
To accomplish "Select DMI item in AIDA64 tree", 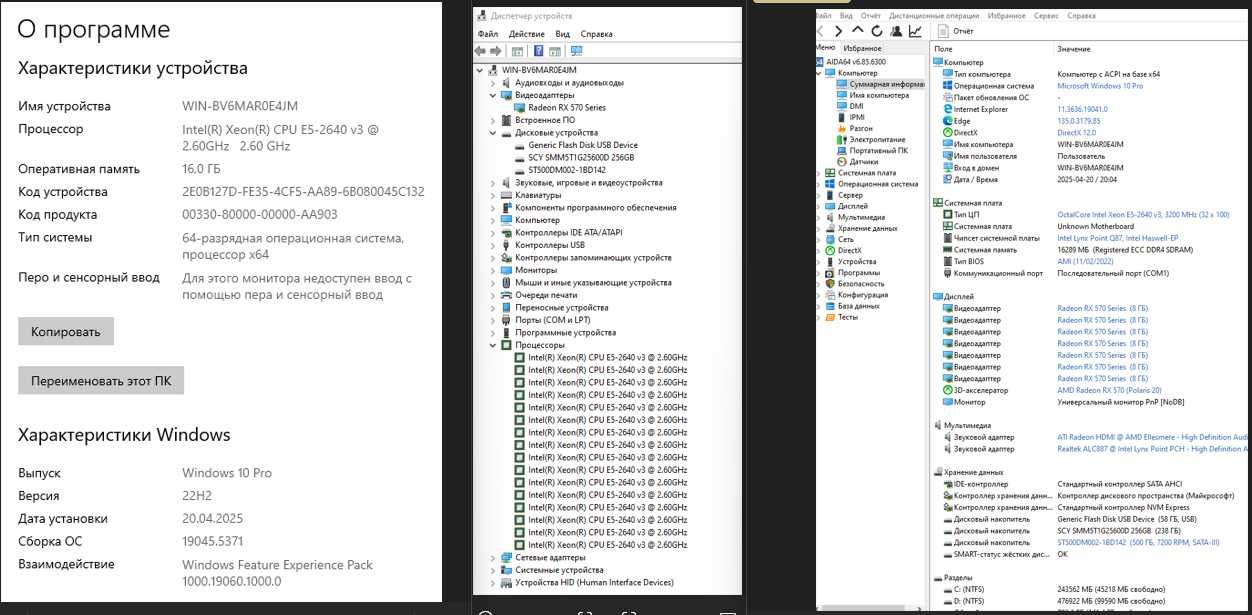I will click(848, 107).
